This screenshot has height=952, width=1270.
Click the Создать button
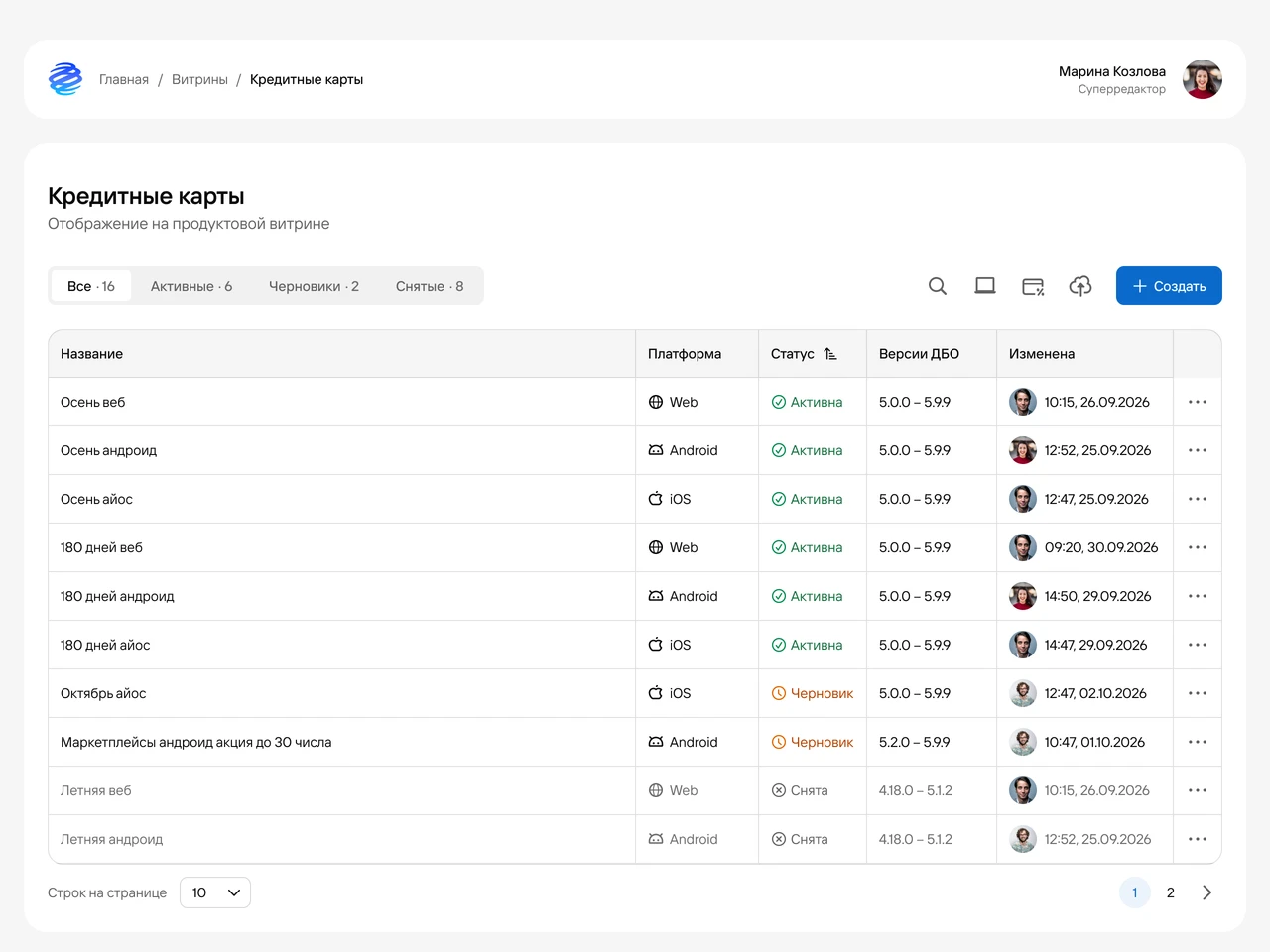1169,286
